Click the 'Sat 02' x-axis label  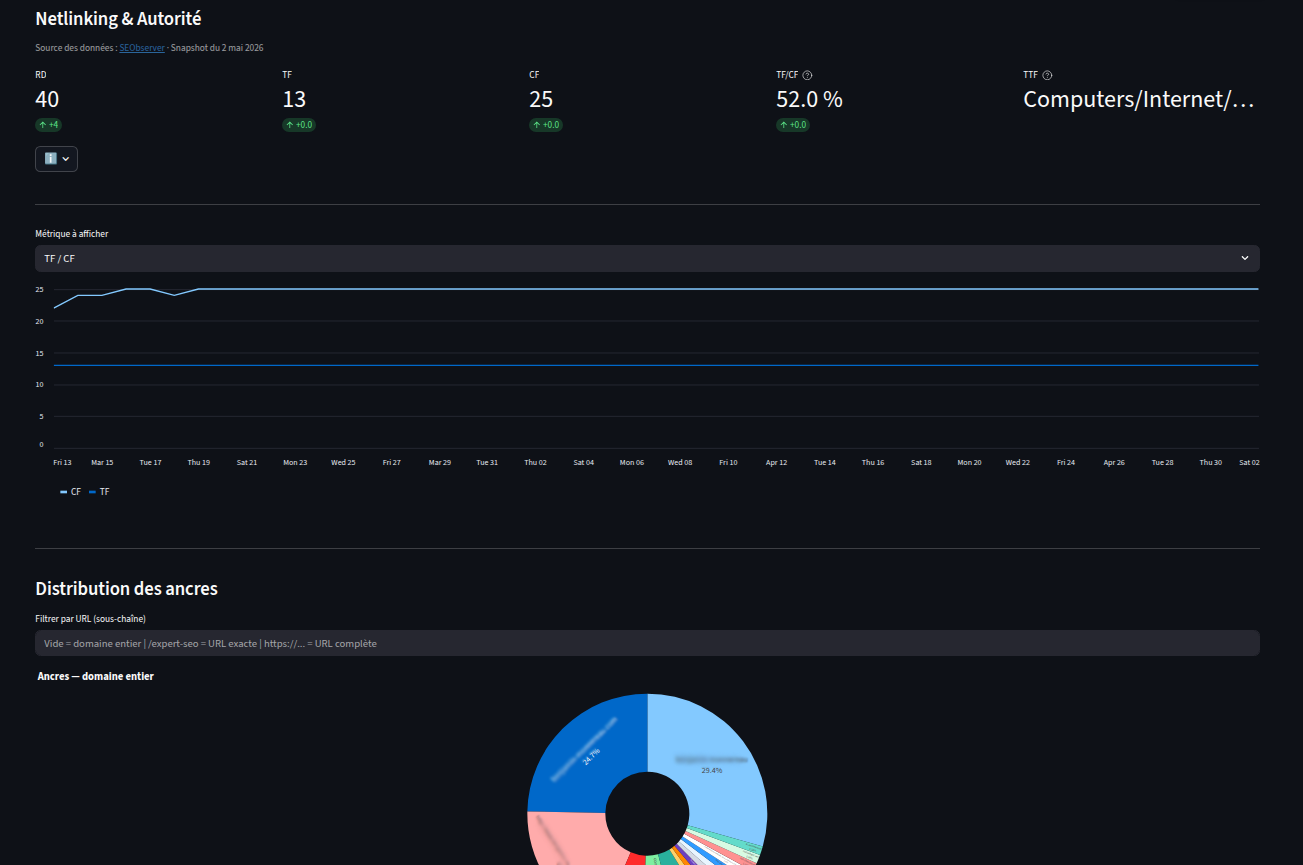click(x=1249, y=462)
